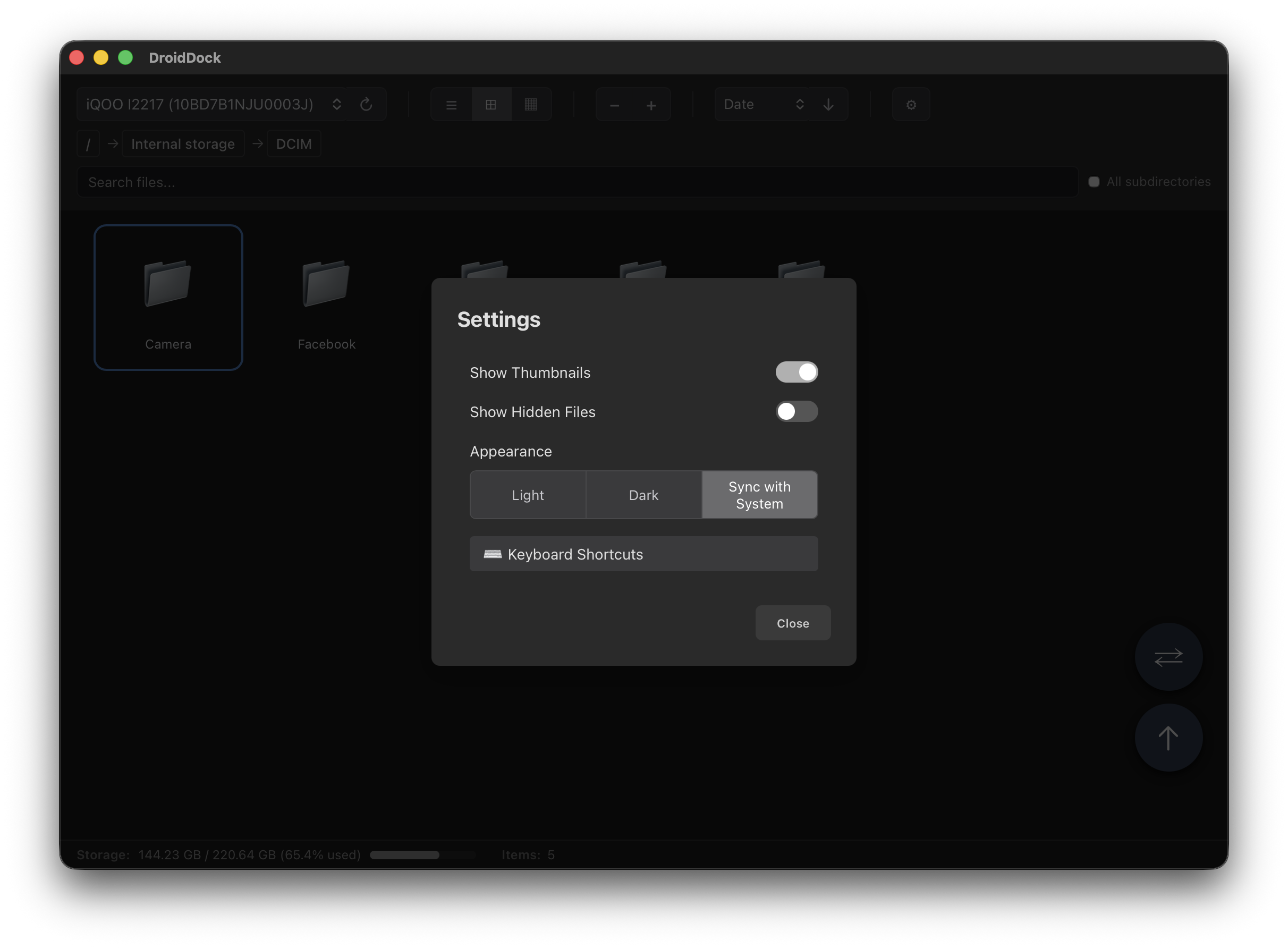Click the red window close button

coord(77,58)
